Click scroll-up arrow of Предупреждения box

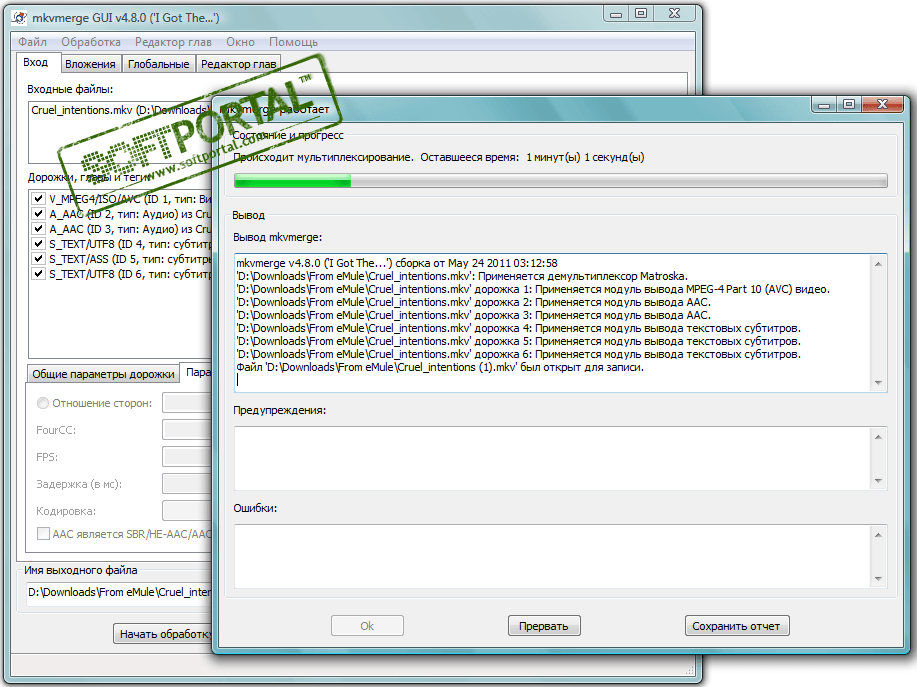pyautogui.click(x=878, y=436)
